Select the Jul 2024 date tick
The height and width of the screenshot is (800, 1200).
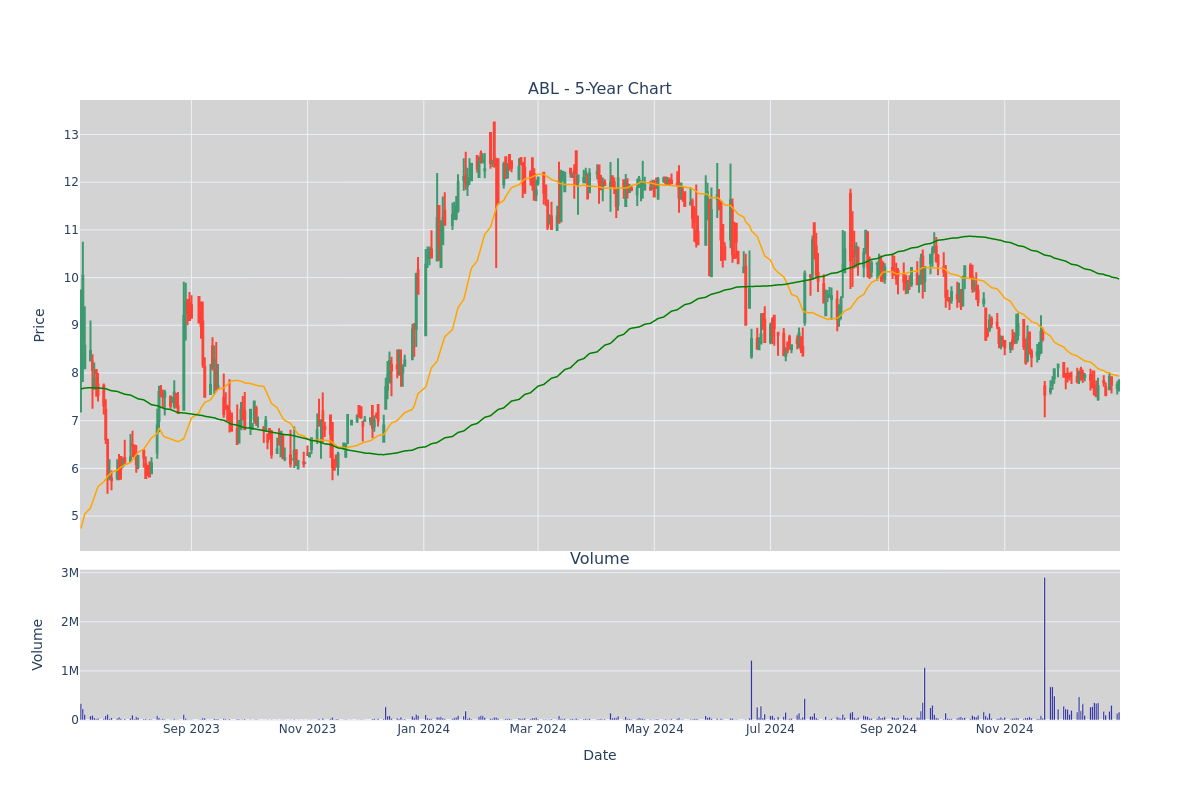[x=770, y=729]
